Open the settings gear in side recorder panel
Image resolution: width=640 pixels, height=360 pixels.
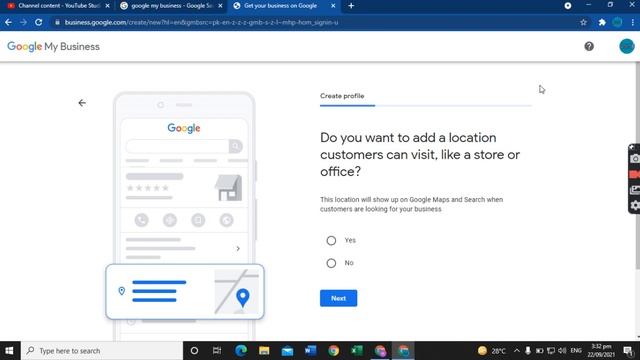(635, 205)
